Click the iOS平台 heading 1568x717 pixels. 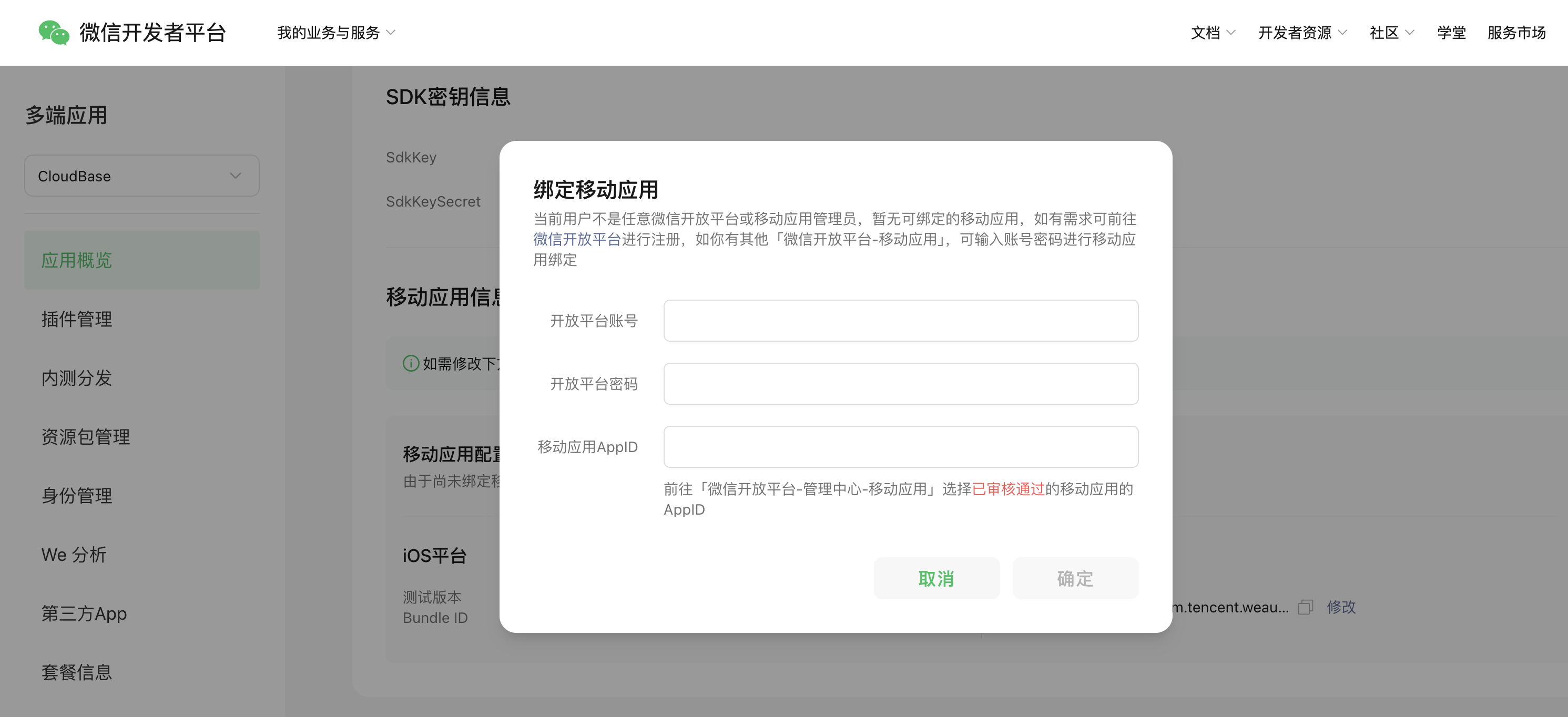[x=435, y=555]
